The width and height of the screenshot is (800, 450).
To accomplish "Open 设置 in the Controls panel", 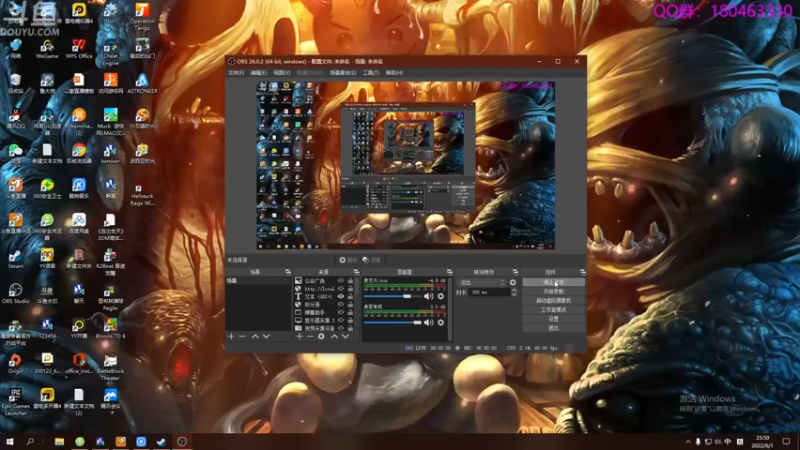I will click(554, 319).
